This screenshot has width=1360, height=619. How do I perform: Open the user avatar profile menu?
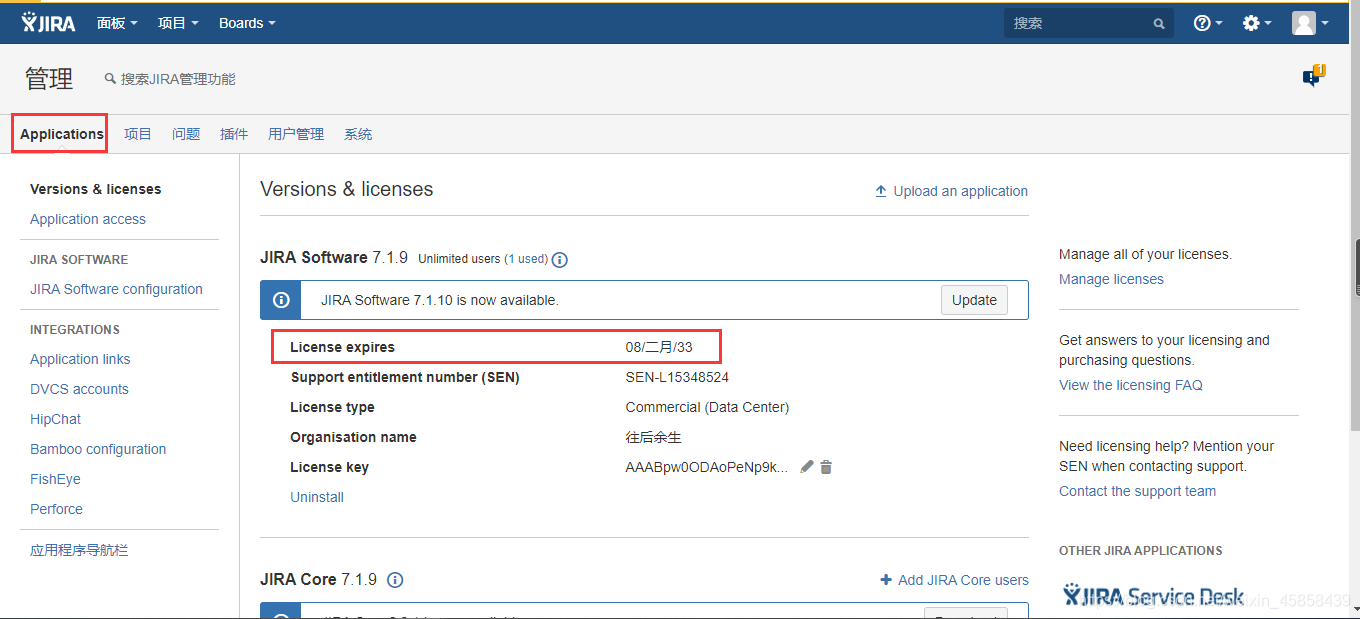click(x=1310, y=23)
